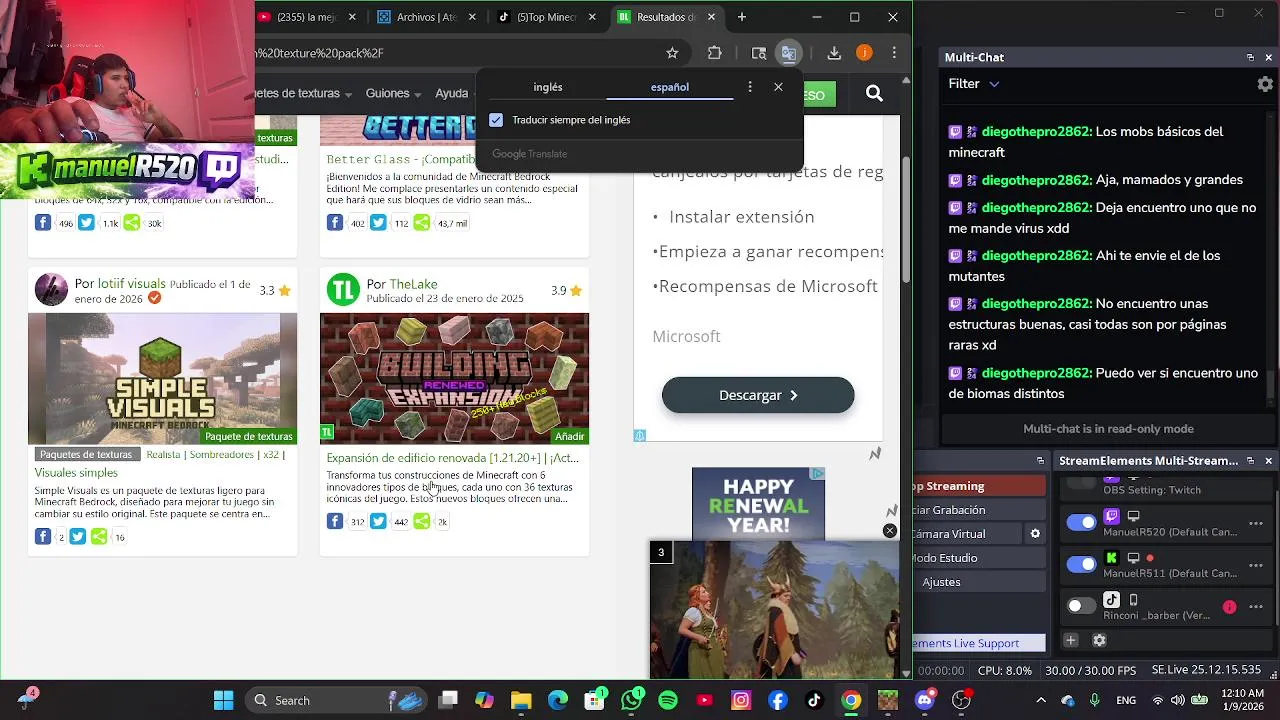Open Discord from the taskbar
The height and width of the screenshot is (720, 1280).
click(x=924, y=700)
